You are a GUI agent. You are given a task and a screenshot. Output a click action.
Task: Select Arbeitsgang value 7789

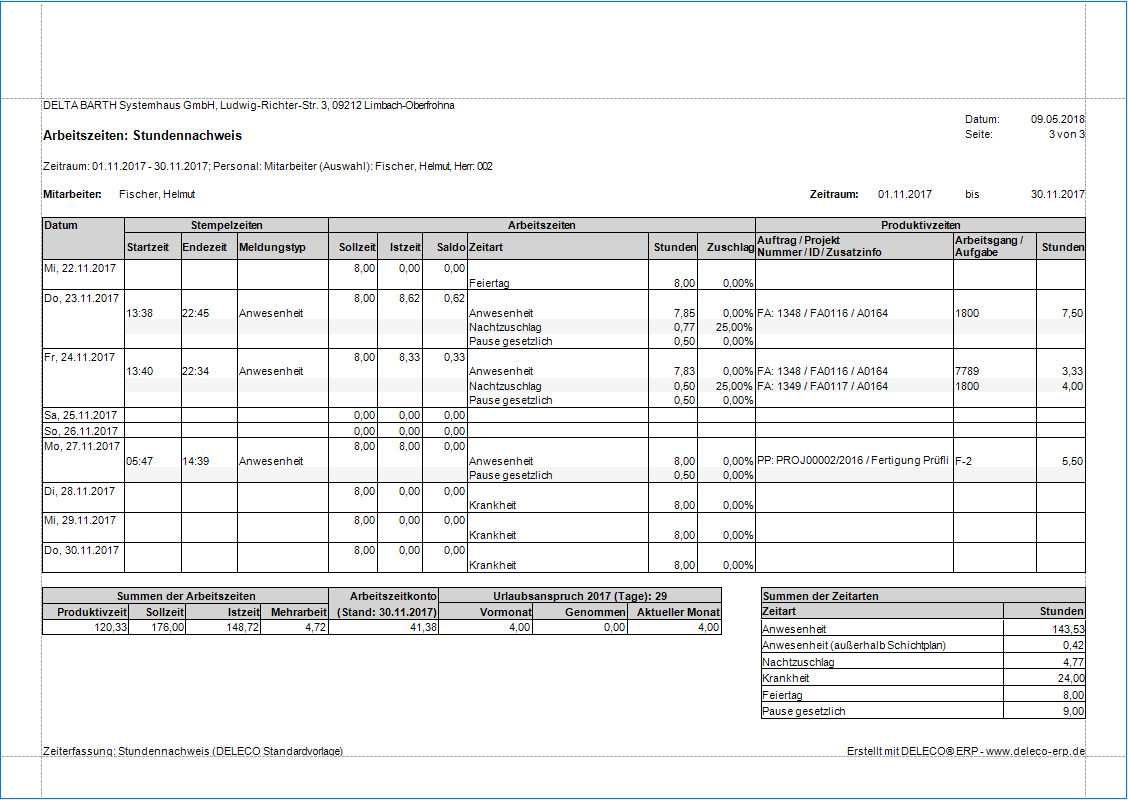coord(968,371)
